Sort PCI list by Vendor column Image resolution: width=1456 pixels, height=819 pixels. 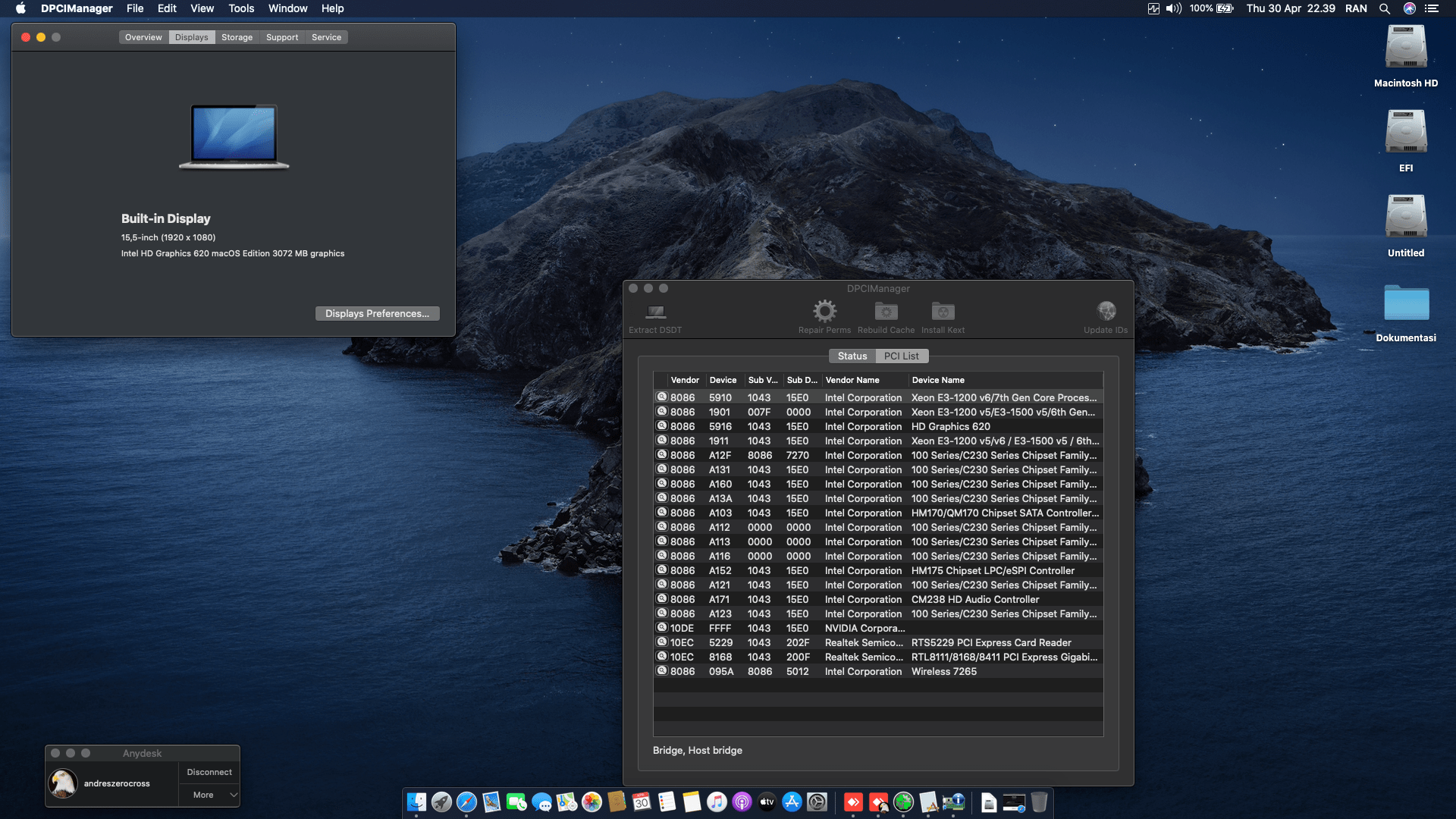pyautogui.click(x=685, y=380)
